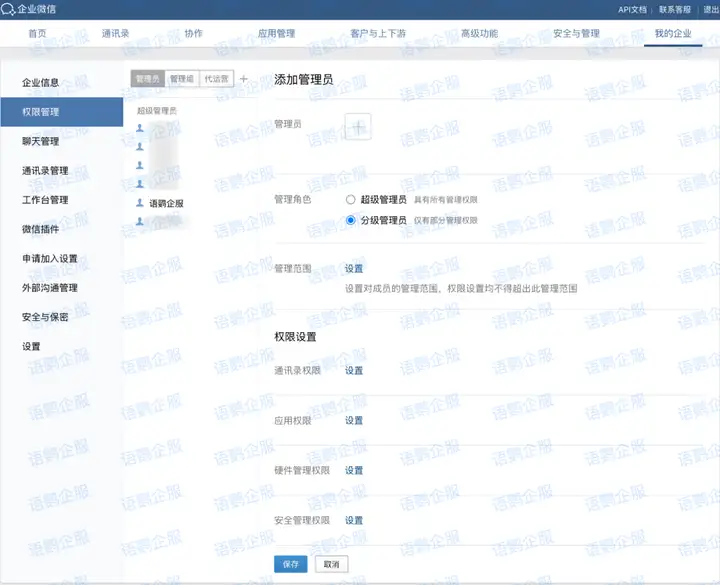720x585 pixels.
Task: Switch to the 管理组 tab
Action: pos(182,78)
